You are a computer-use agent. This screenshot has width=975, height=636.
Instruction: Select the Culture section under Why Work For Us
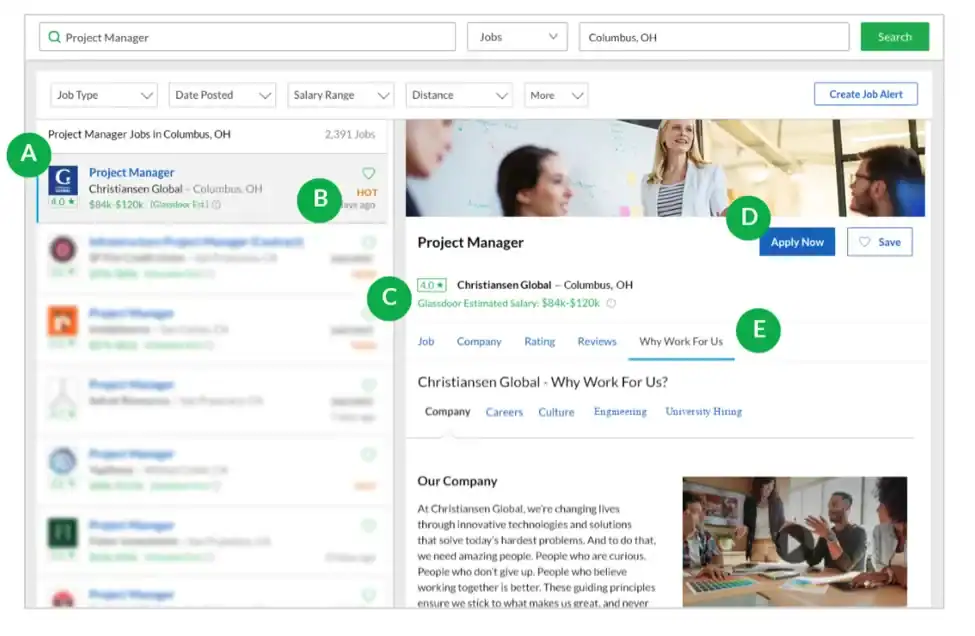point(556,411)
